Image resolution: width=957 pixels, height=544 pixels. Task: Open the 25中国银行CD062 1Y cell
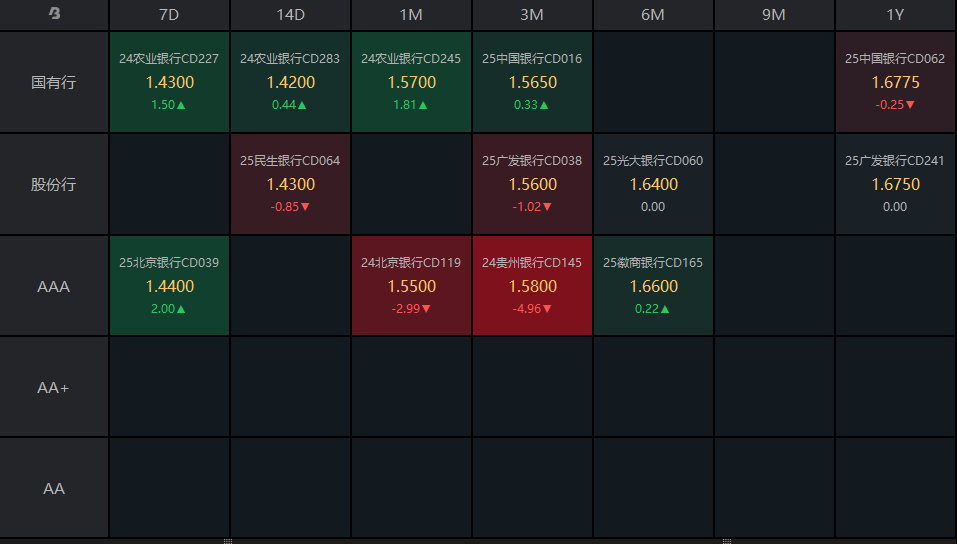(895, 82)
